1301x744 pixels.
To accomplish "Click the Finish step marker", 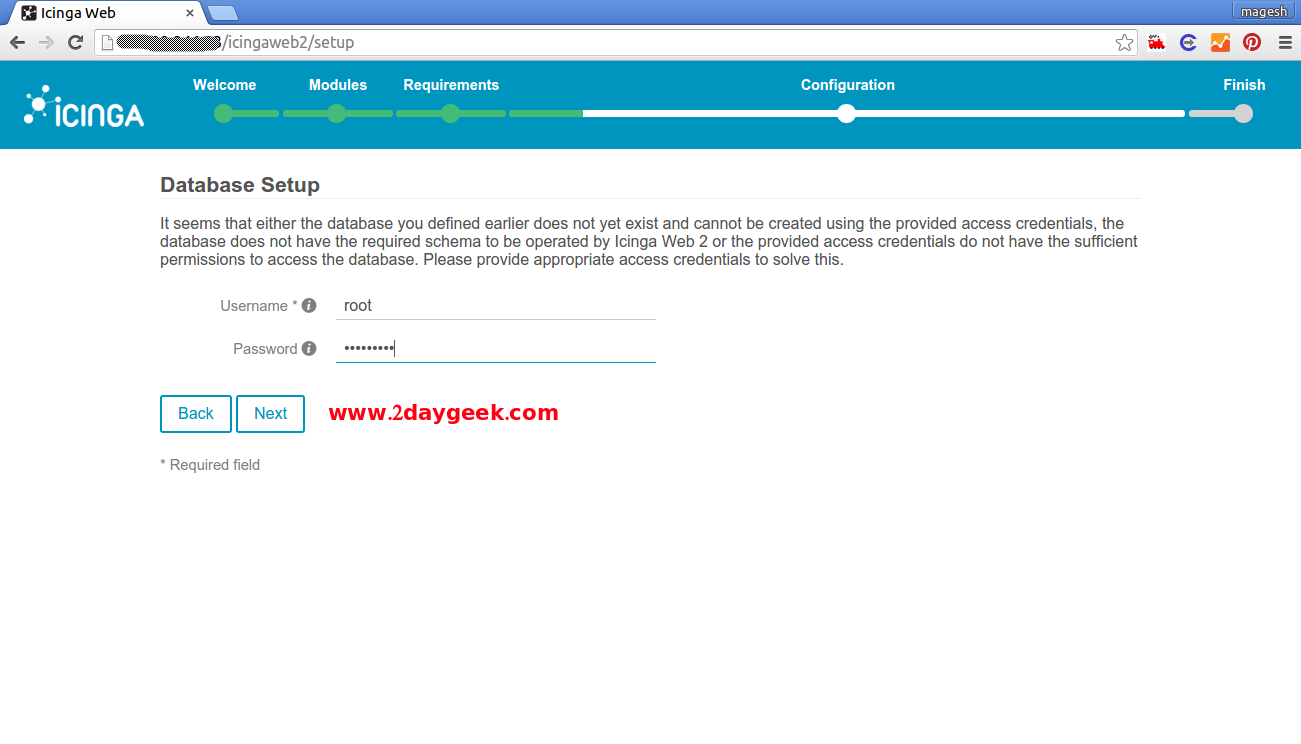I will click(1243, 113).
